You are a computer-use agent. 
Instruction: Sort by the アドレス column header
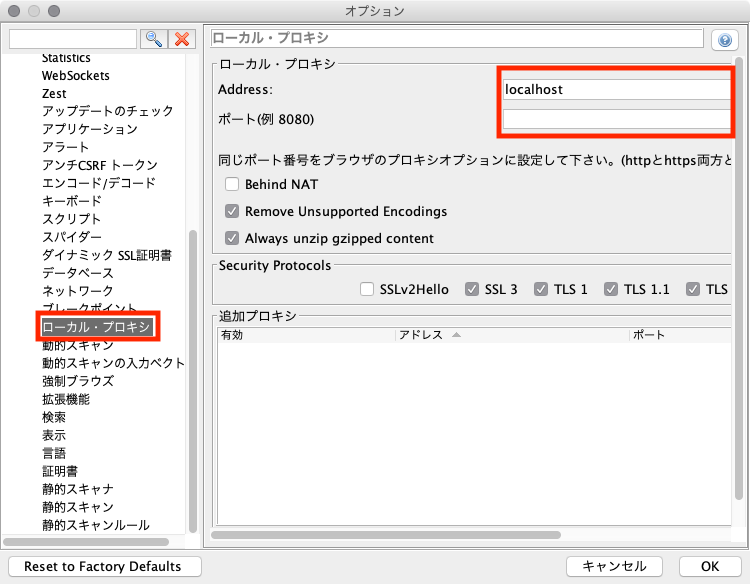pos(512,335)
